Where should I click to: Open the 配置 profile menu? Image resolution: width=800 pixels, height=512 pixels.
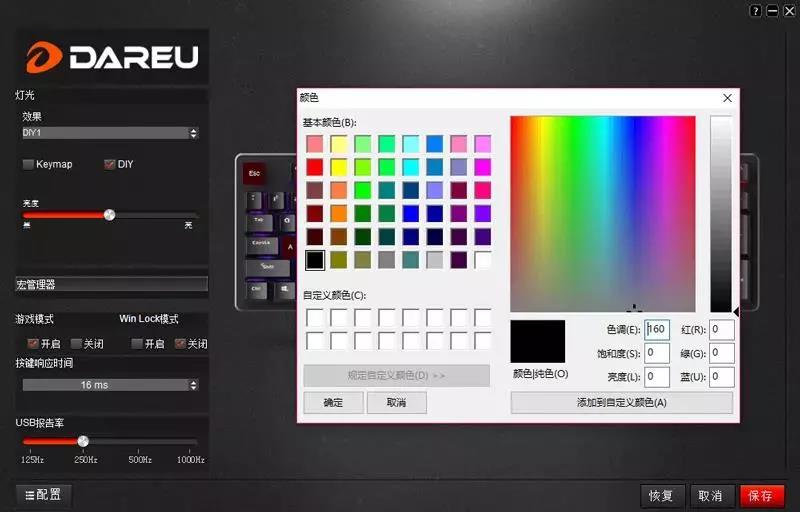click(x=44, y=494)
